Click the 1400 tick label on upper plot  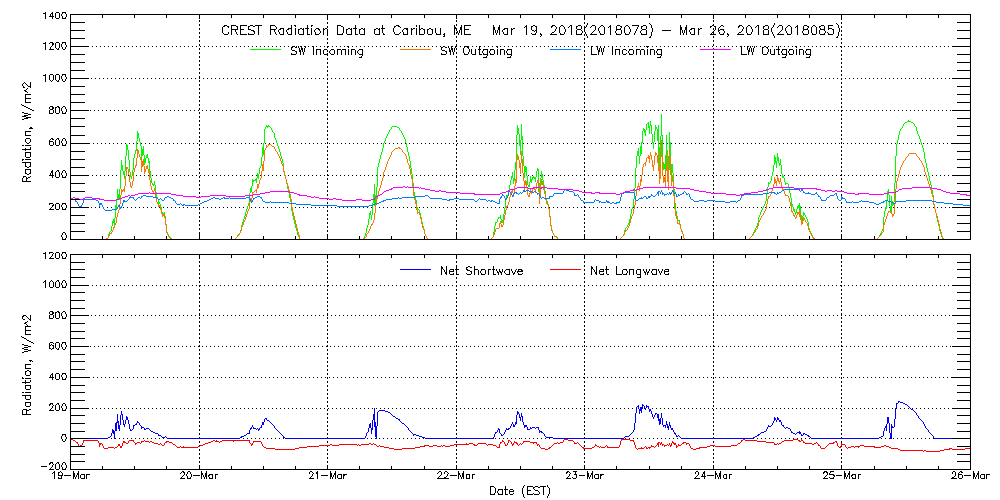[x=53, y=16]
